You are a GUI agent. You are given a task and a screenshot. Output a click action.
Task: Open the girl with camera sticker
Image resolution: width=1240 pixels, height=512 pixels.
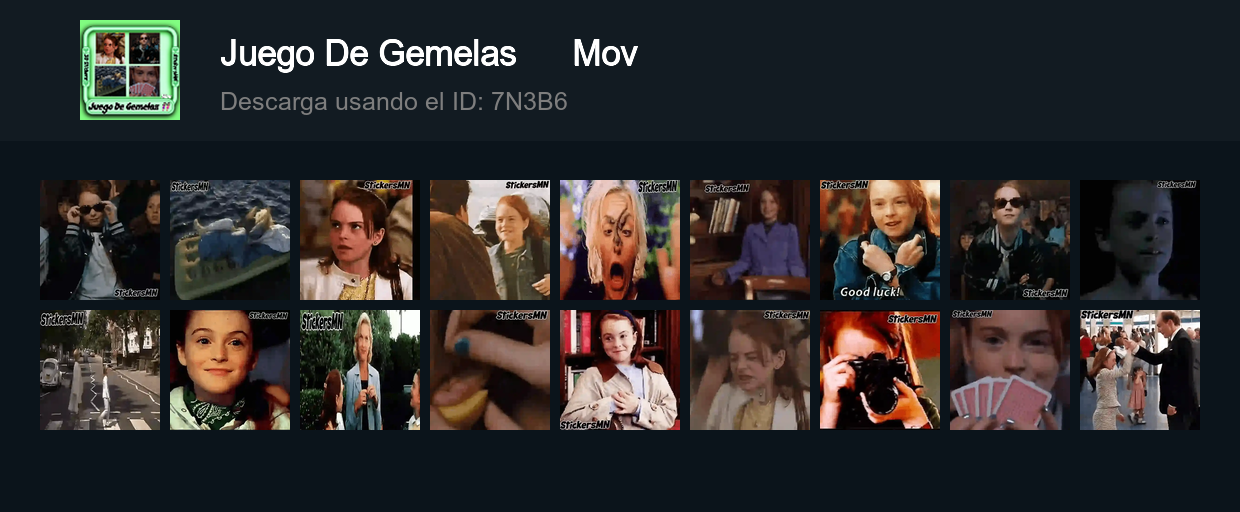click(880, 370)
